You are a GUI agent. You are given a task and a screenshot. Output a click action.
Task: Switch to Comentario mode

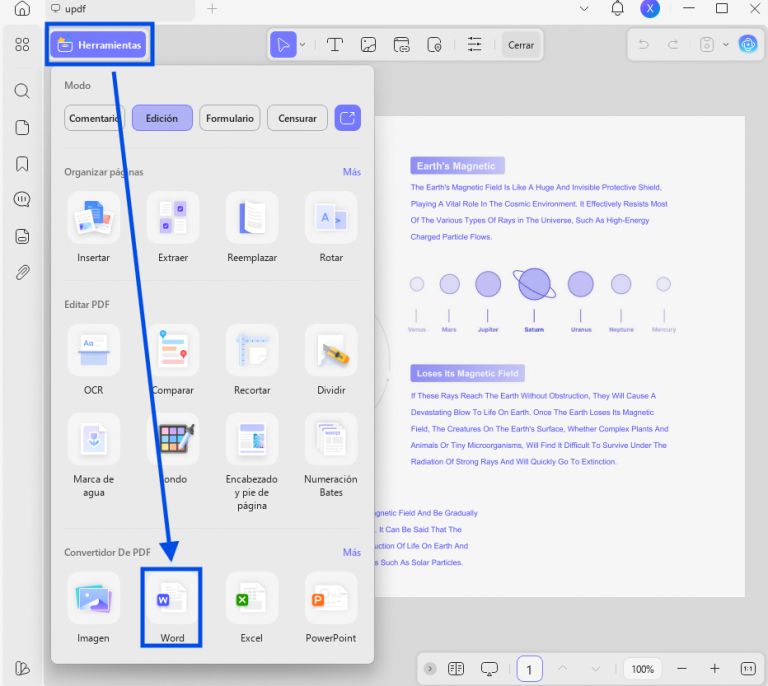(x=95, y=118)
